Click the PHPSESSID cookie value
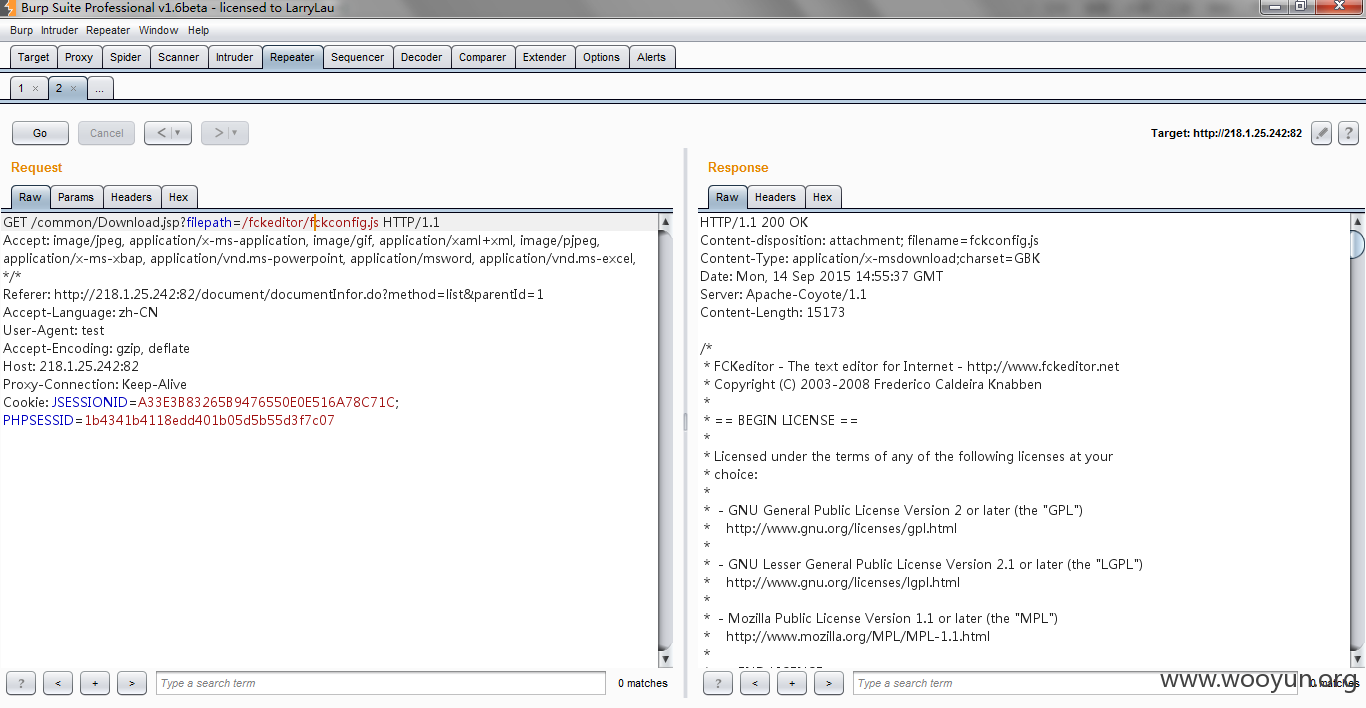This screenshot has height=708, width=1366. [x=209, y=420]
